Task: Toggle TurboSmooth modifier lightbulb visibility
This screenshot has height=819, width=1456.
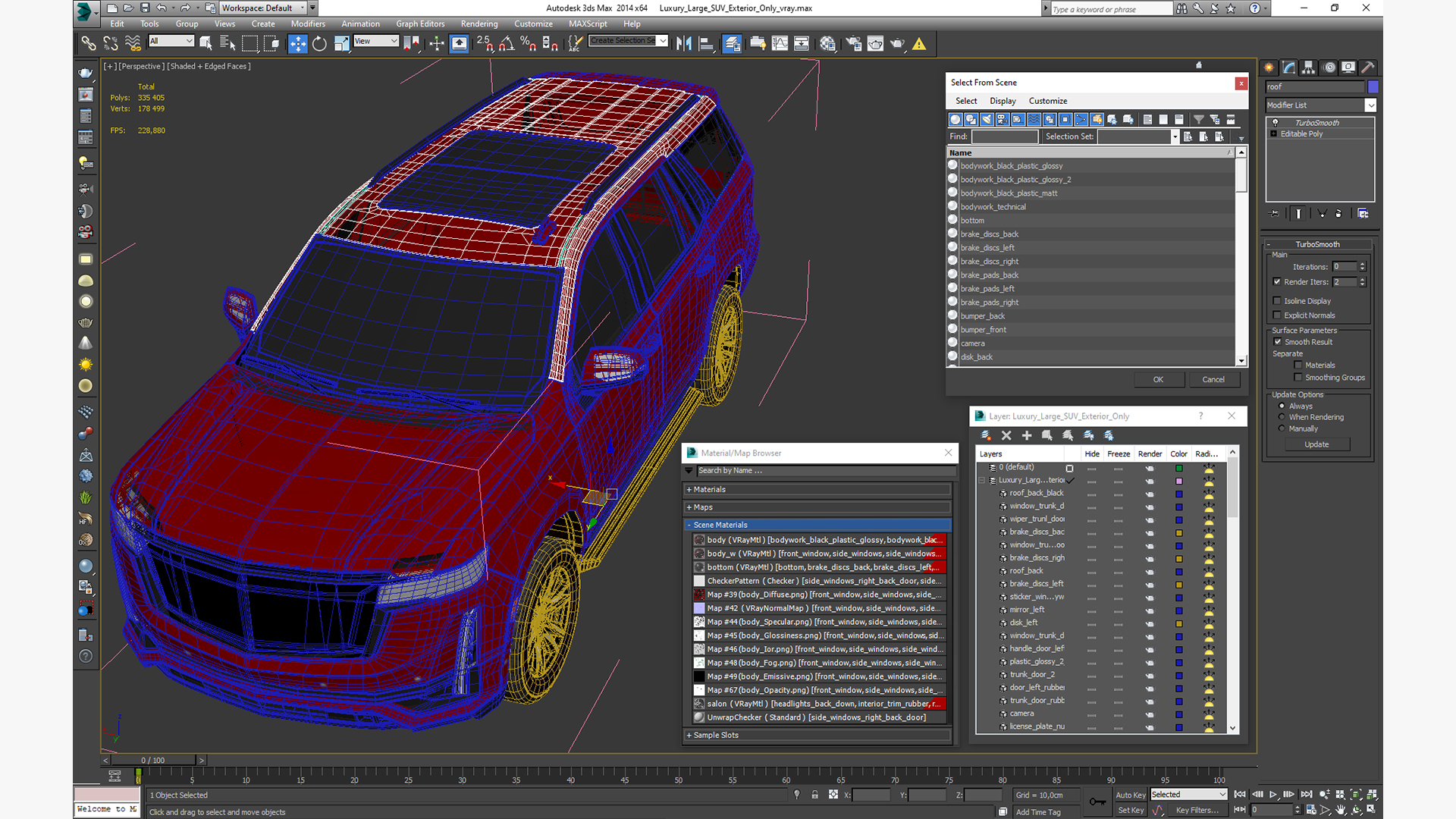Action: 1276,123
